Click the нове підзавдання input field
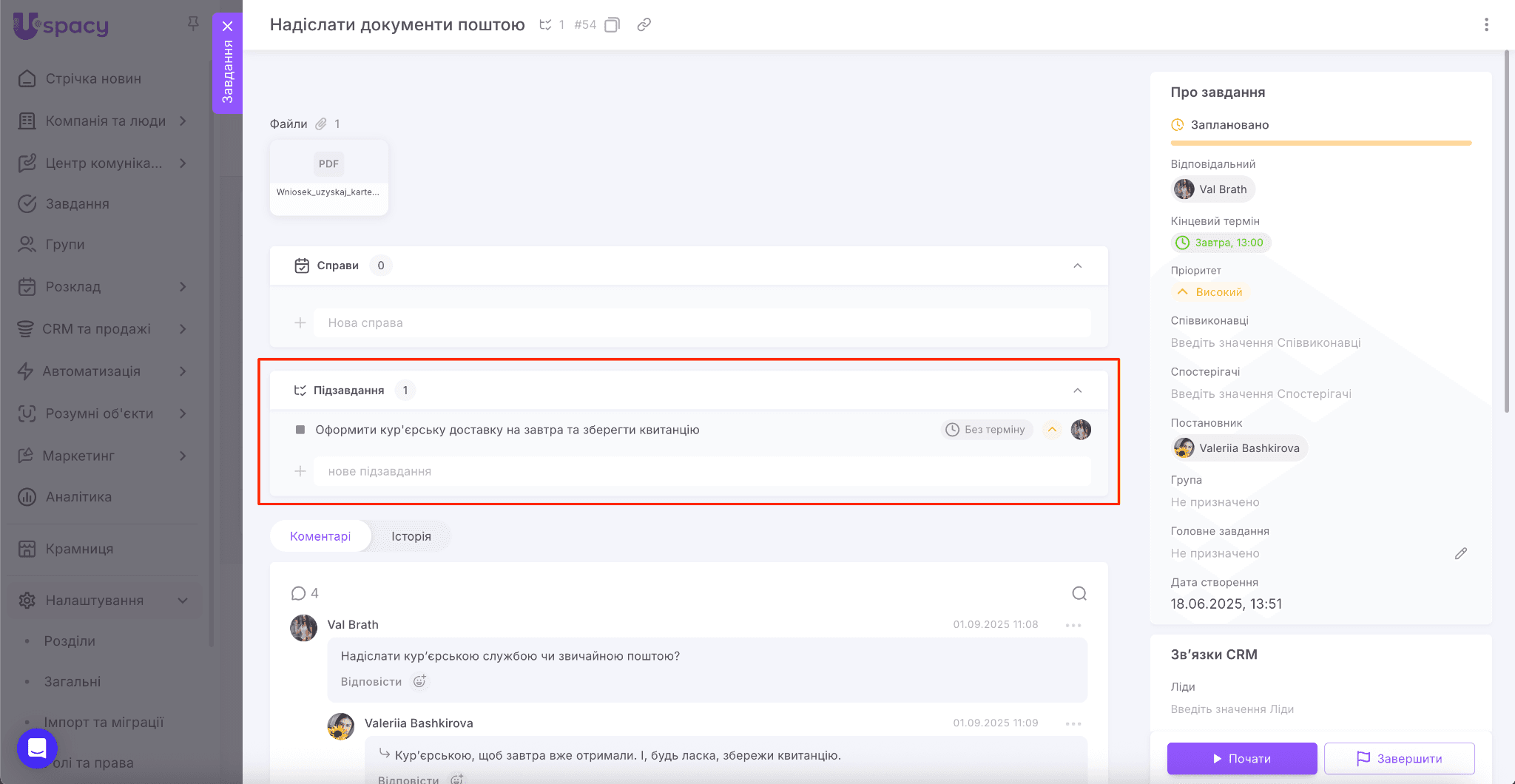 tap(701, 471)
